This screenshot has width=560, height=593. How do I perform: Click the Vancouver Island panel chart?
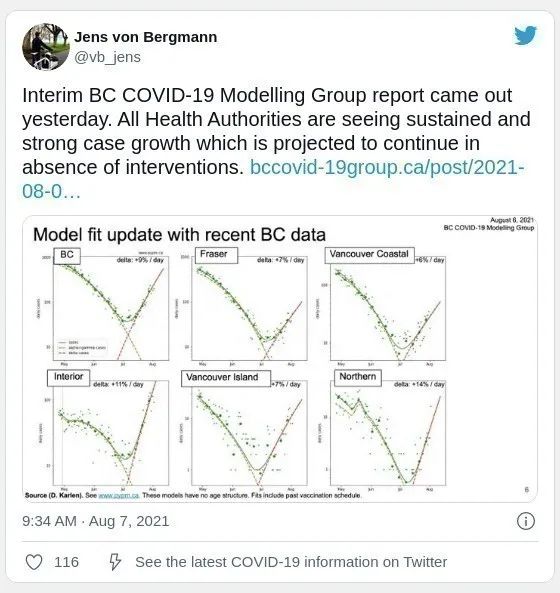tap(250, 433)
